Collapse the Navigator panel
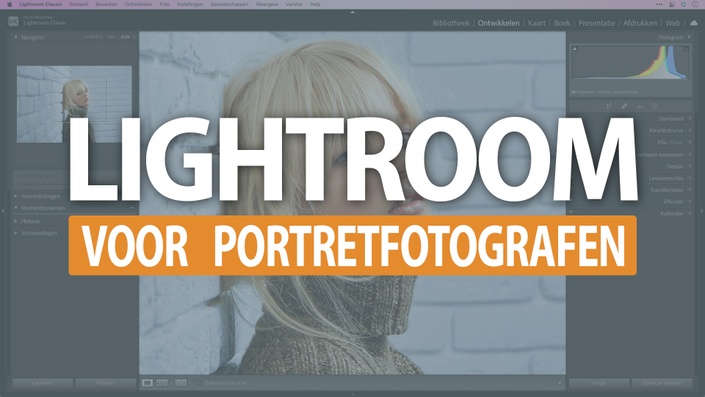705x397 pixels. pyautogui.click(x=16, y=37)
